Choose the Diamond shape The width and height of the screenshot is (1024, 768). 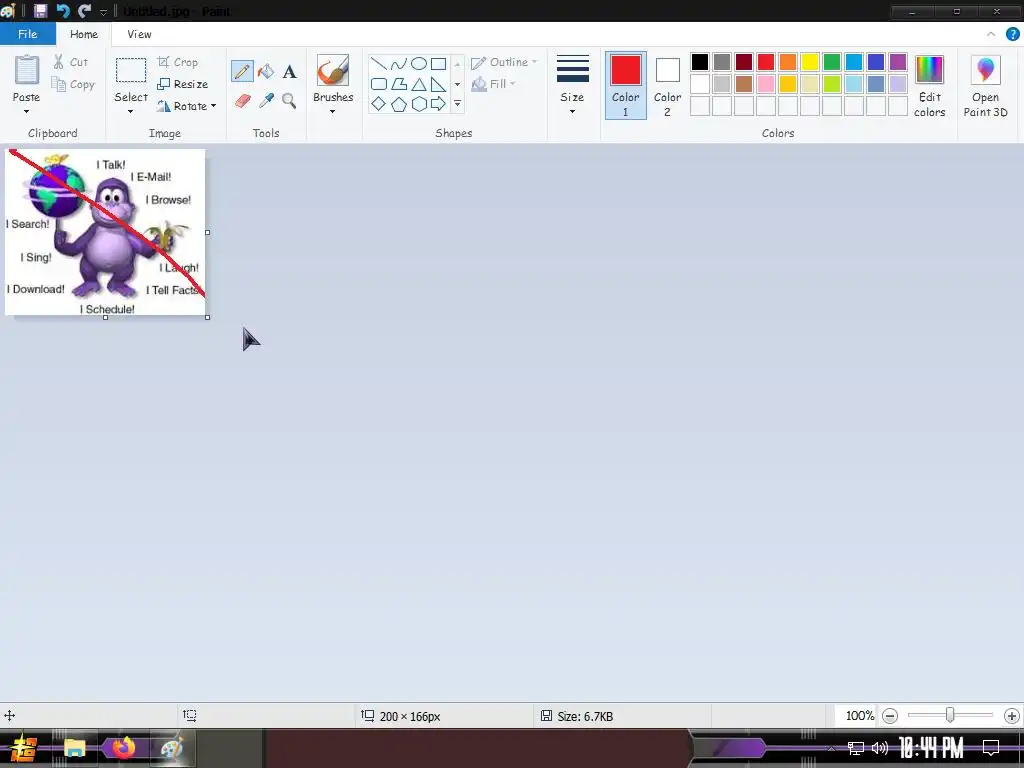pyautogui.click(x=379, y=104)
